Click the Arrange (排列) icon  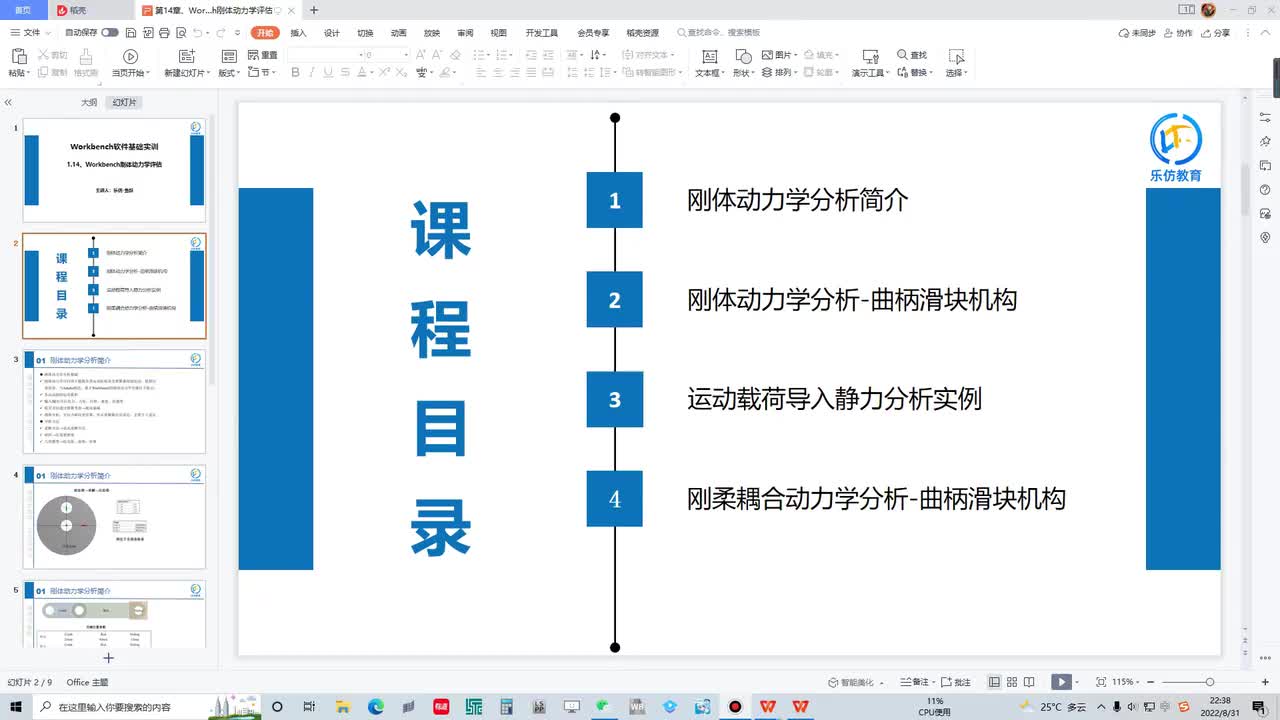pyautogui.click(x=767, y=72)
